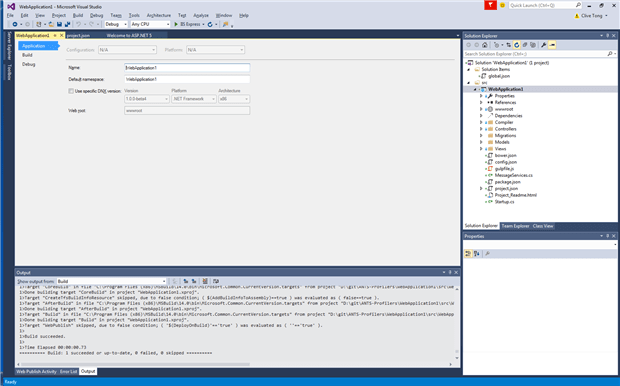Click Property Pages wrench in Properties panel
Screen dimensions: 620x386
pos(487,254)
